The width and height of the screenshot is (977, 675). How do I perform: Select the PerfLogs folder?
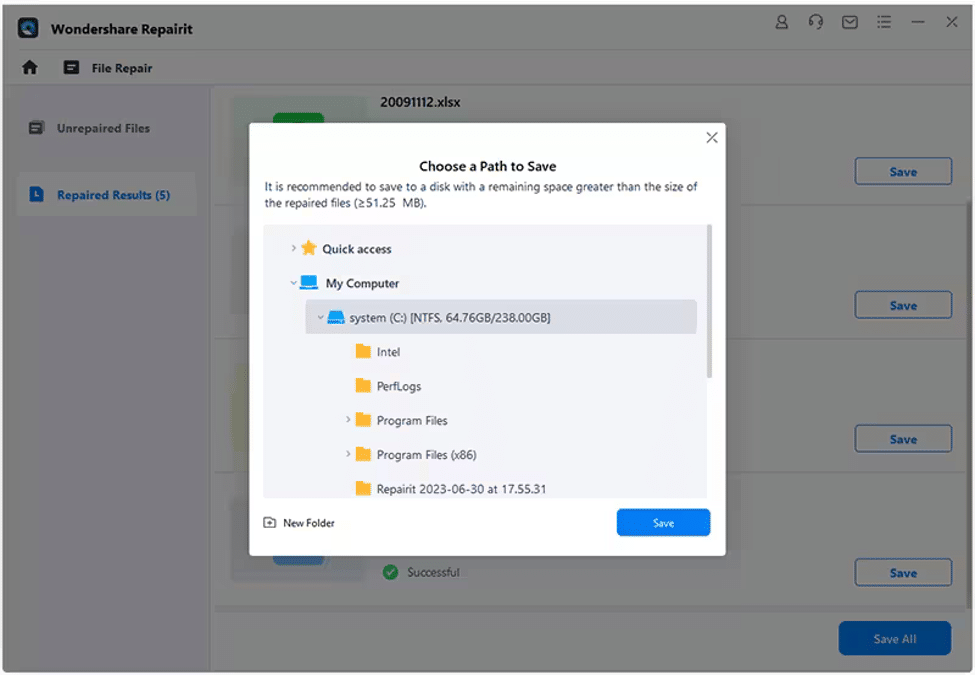coord(399,386)
